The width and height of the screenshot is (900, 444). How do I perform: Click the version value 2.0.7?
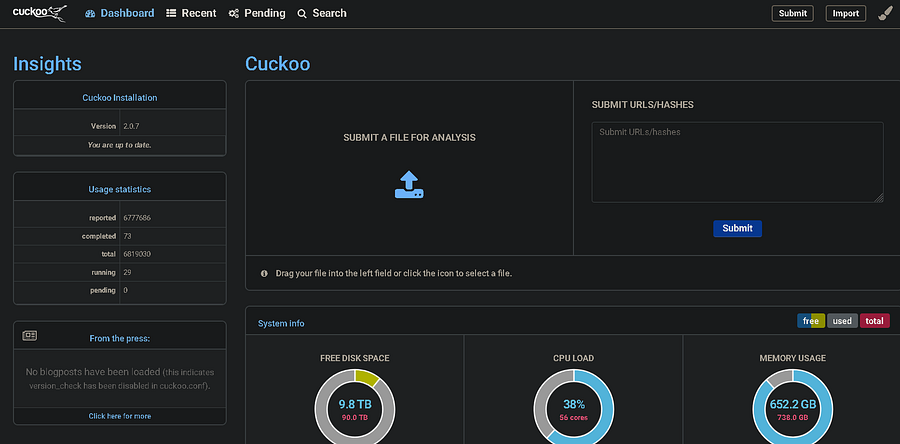131,126
